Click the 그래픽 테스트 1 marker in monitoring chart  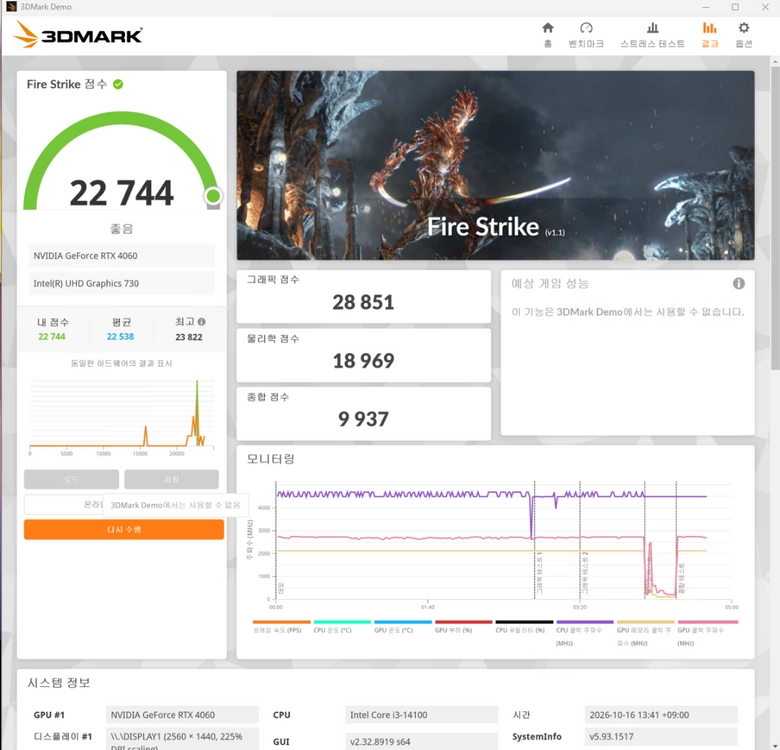pos(539,572)
